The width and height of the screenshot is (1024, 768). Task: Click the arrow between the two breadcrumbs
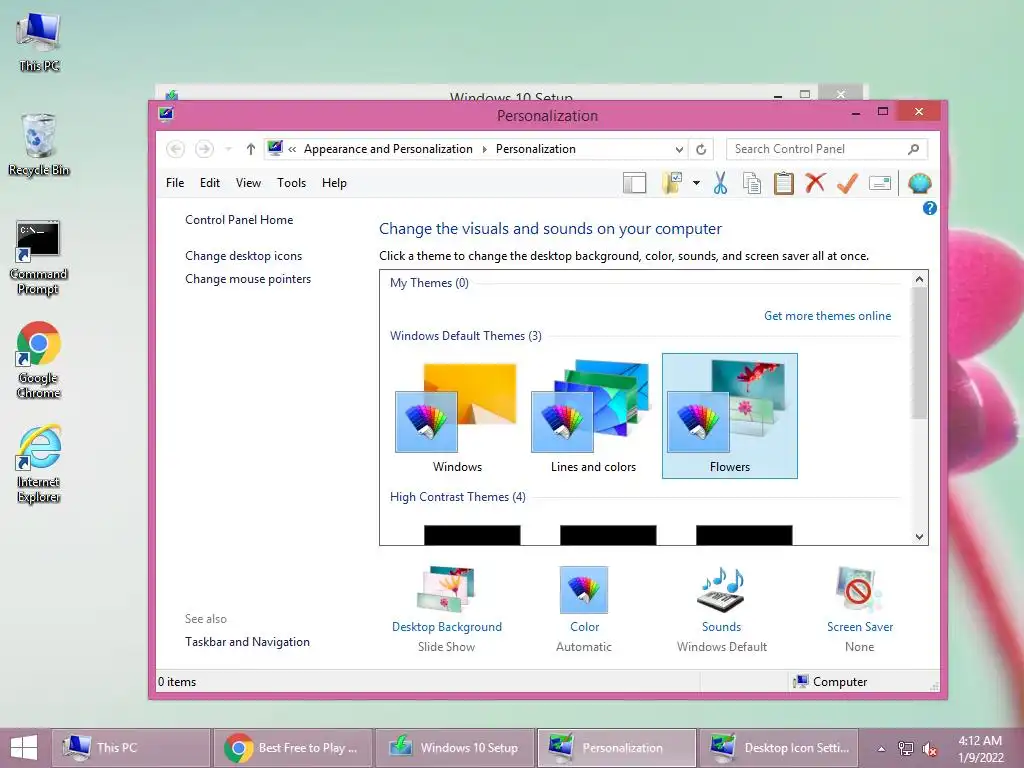(485, 150)
